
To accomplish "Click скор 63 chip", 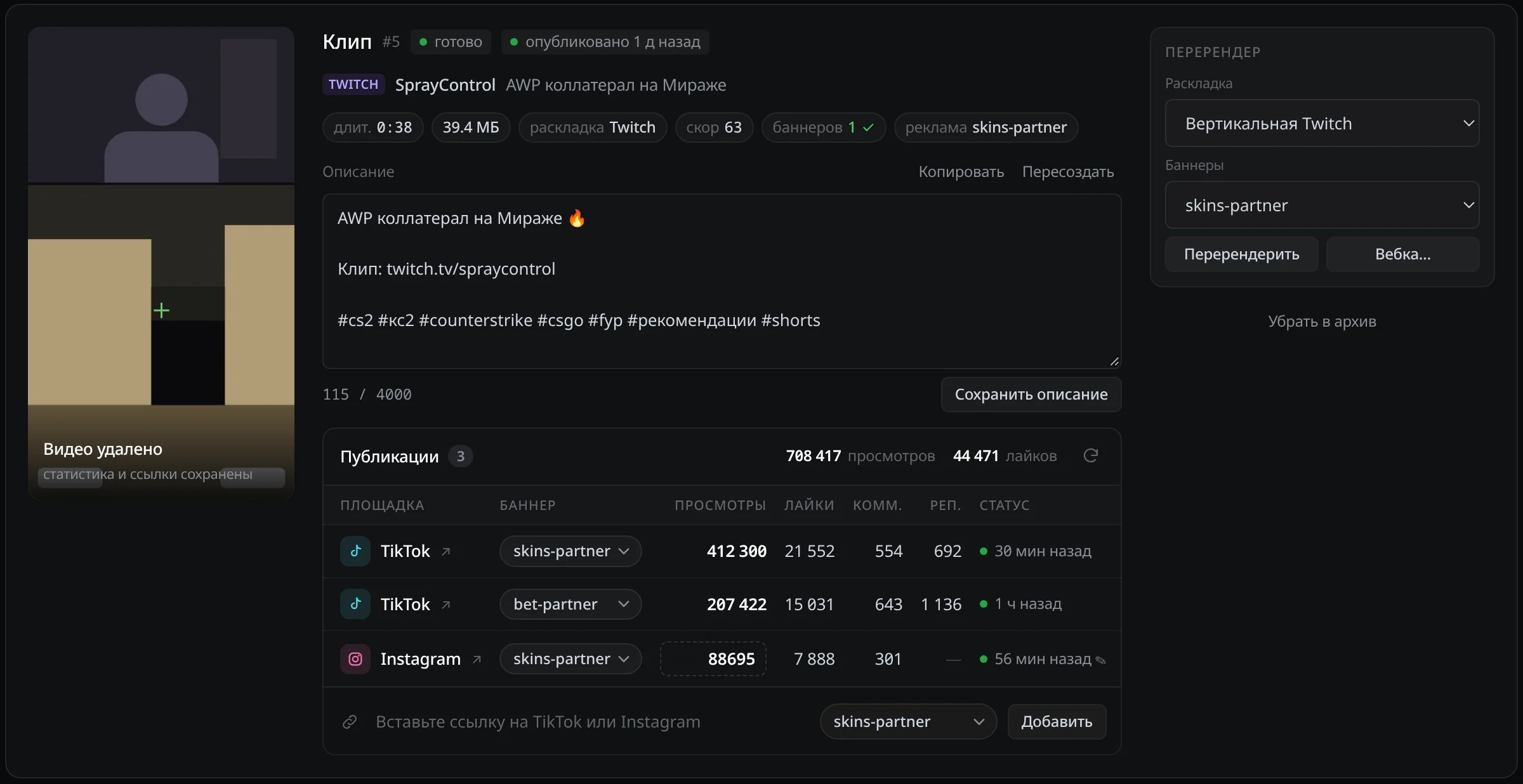I will [714, 127].
